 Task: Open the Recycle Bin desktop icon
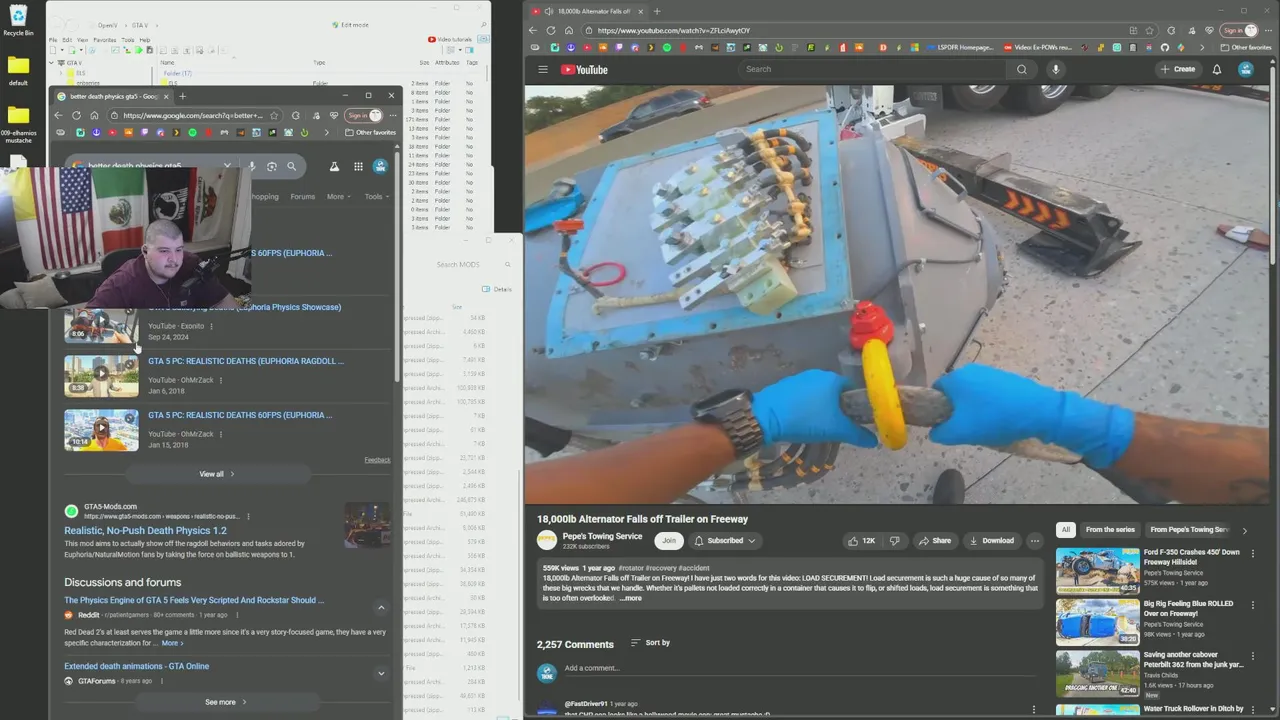(x=18, y=20)
